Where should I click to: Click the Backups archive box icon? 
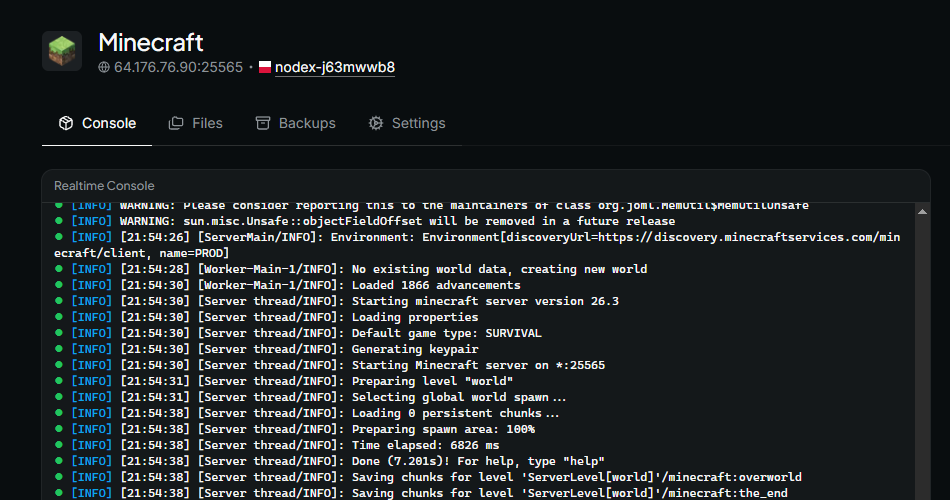pos(262,123)
